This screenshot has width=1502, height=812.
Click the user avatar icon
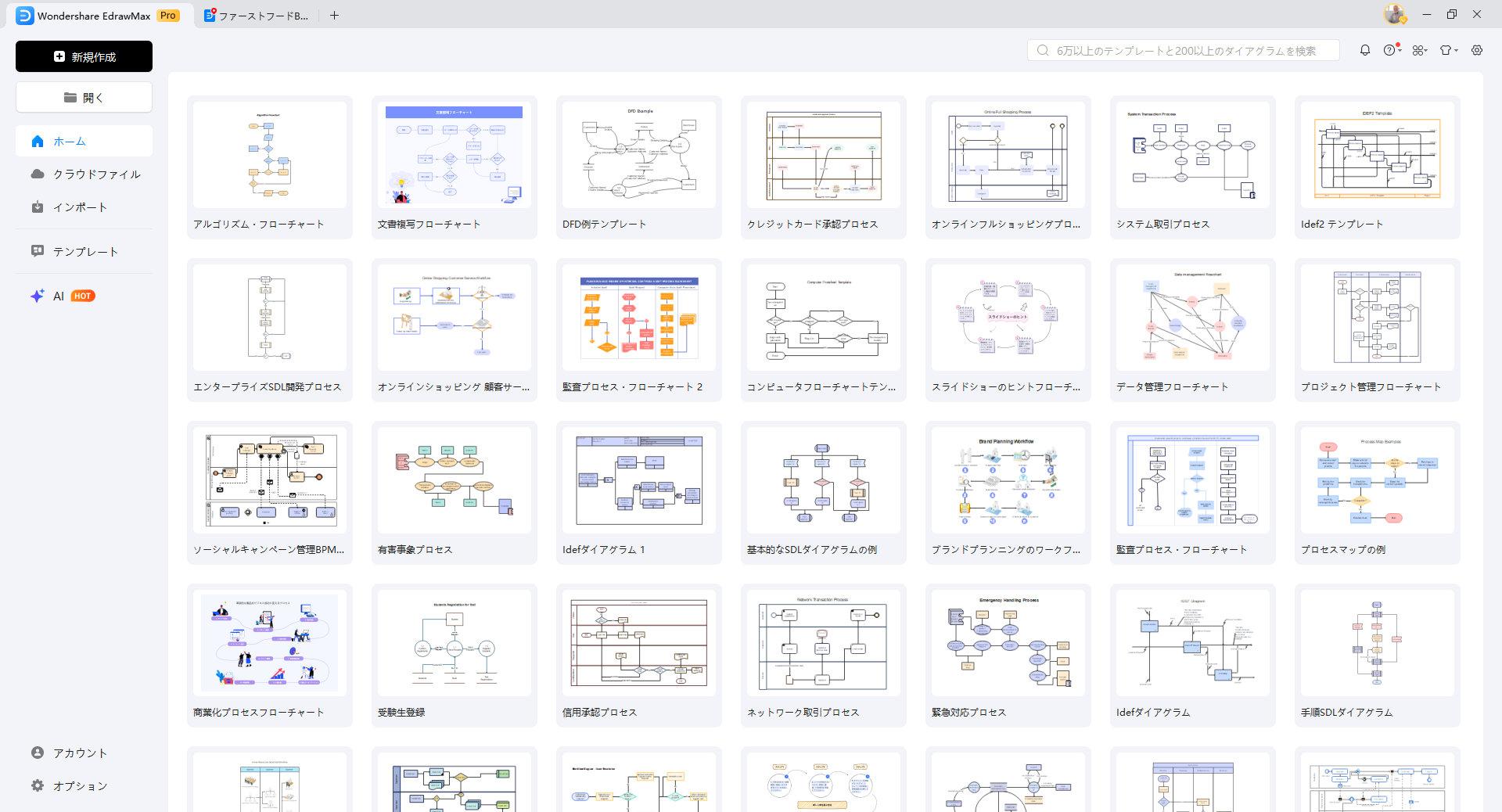tap(1394, 14)
